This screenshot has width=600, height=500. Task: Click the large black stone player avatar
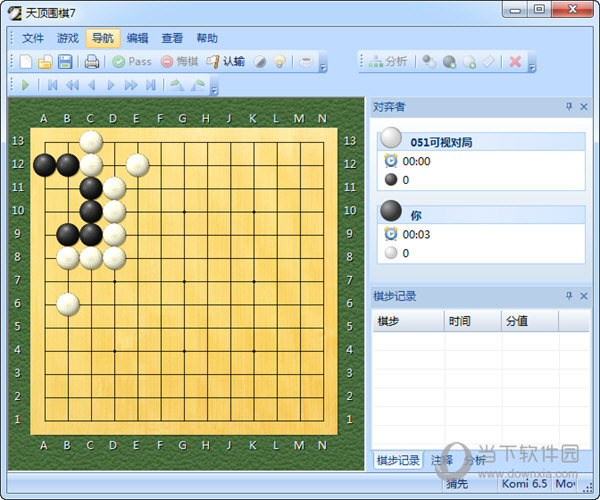pos(391,210)
